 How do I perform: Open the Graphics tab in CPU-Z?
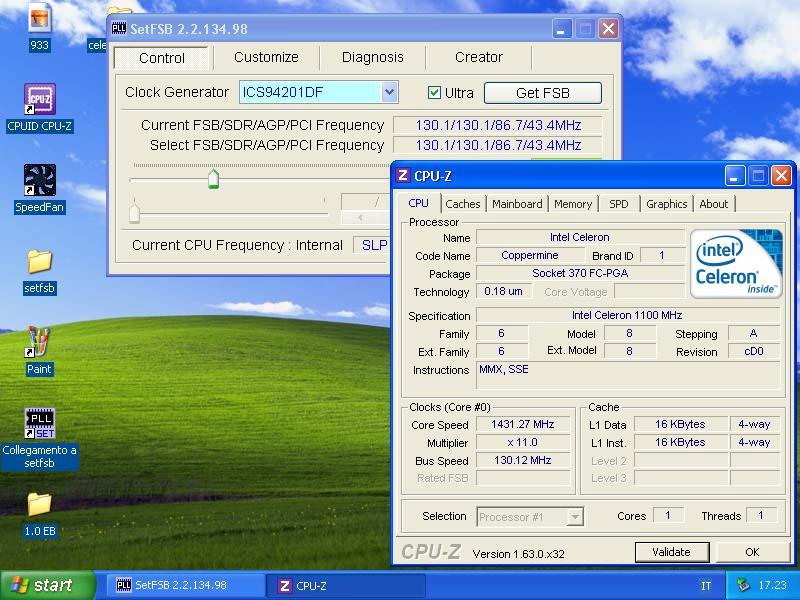pos(666,204)
